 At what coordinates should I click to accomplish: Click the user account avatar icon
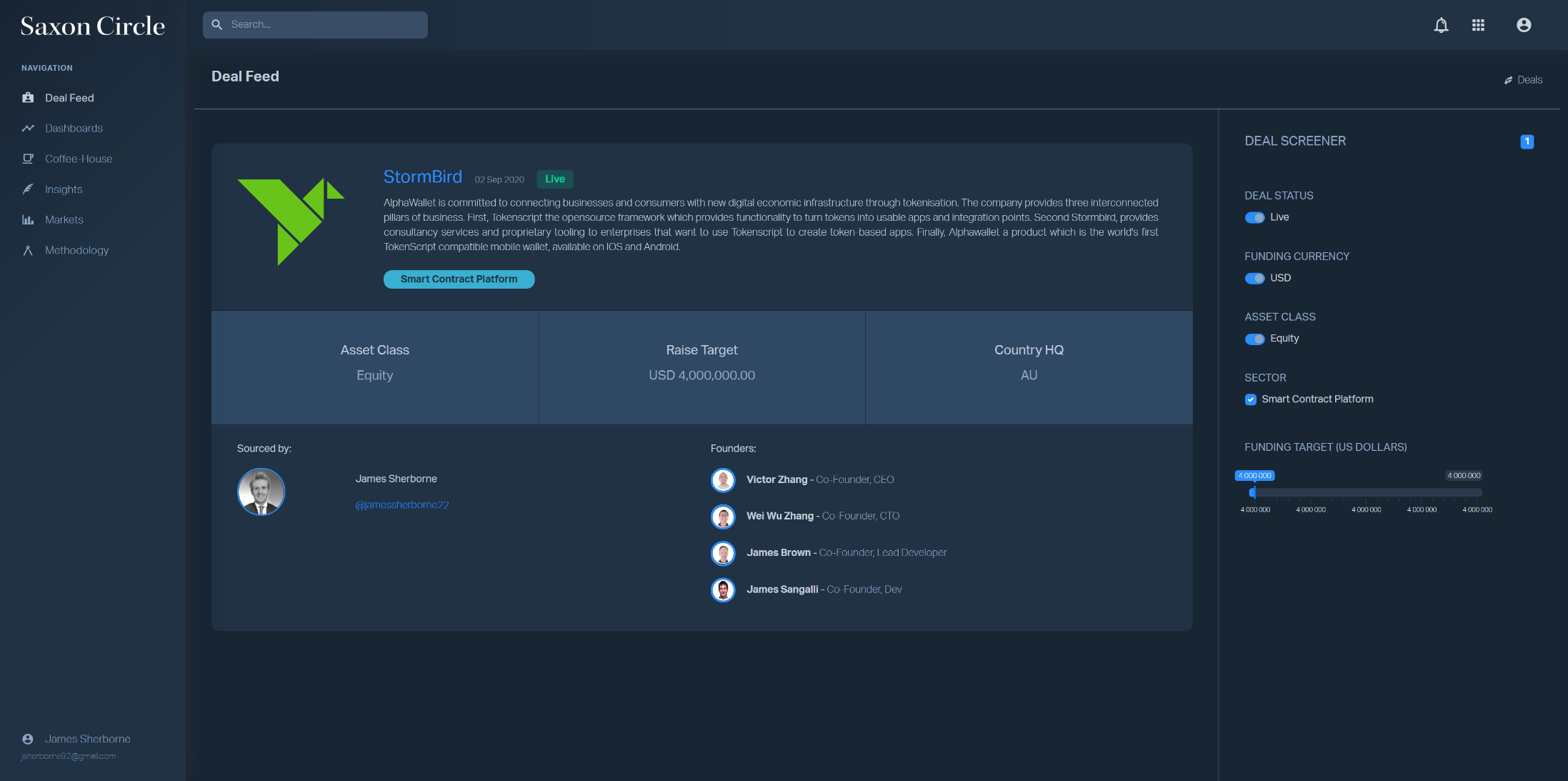point(1523,25)
